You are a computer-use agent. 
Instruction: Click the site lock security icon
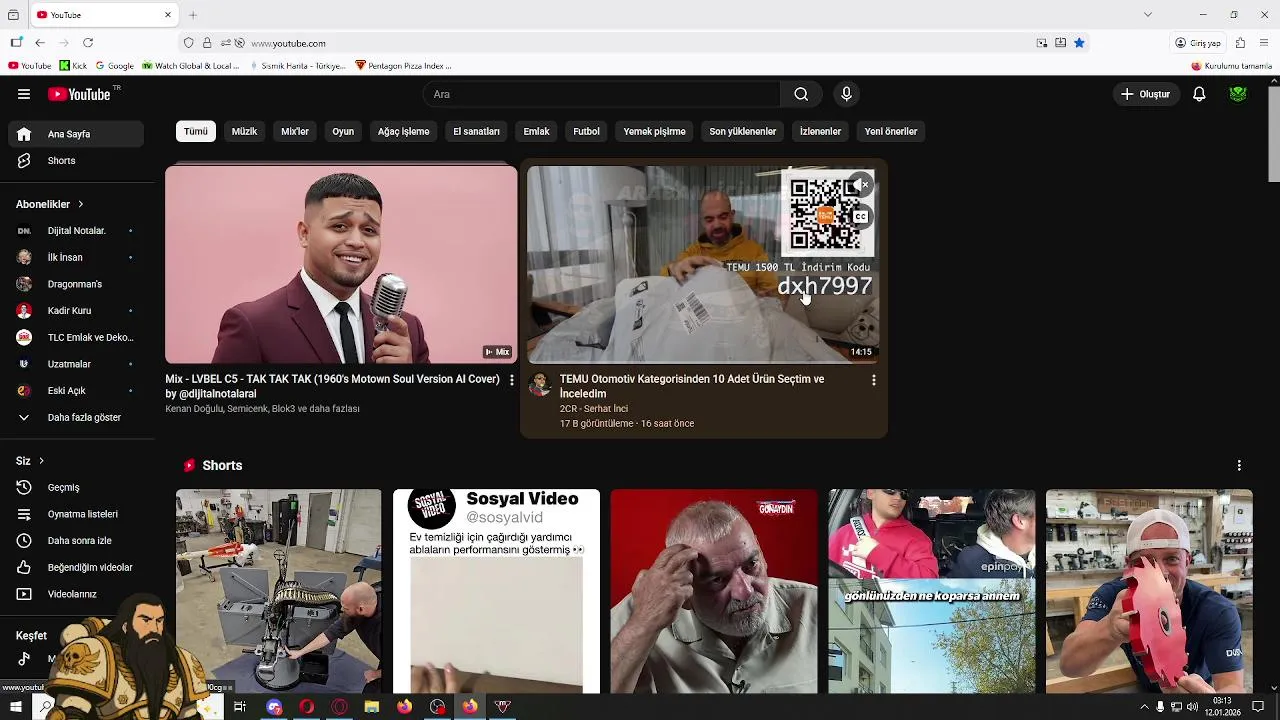pos(207,43)
